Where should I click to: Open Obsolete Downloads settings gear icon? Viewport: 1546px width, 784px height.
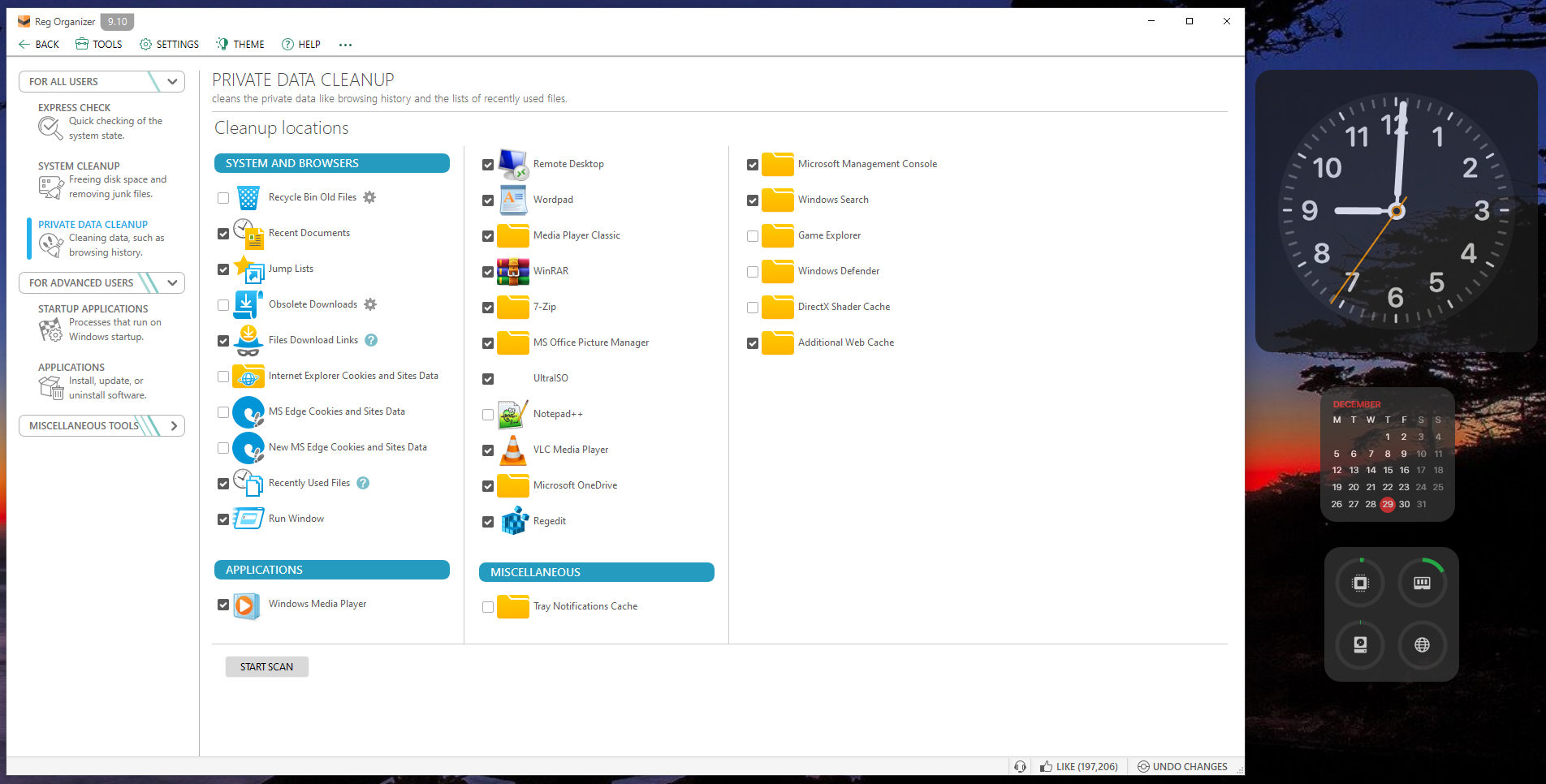click(x=370, y=304)
